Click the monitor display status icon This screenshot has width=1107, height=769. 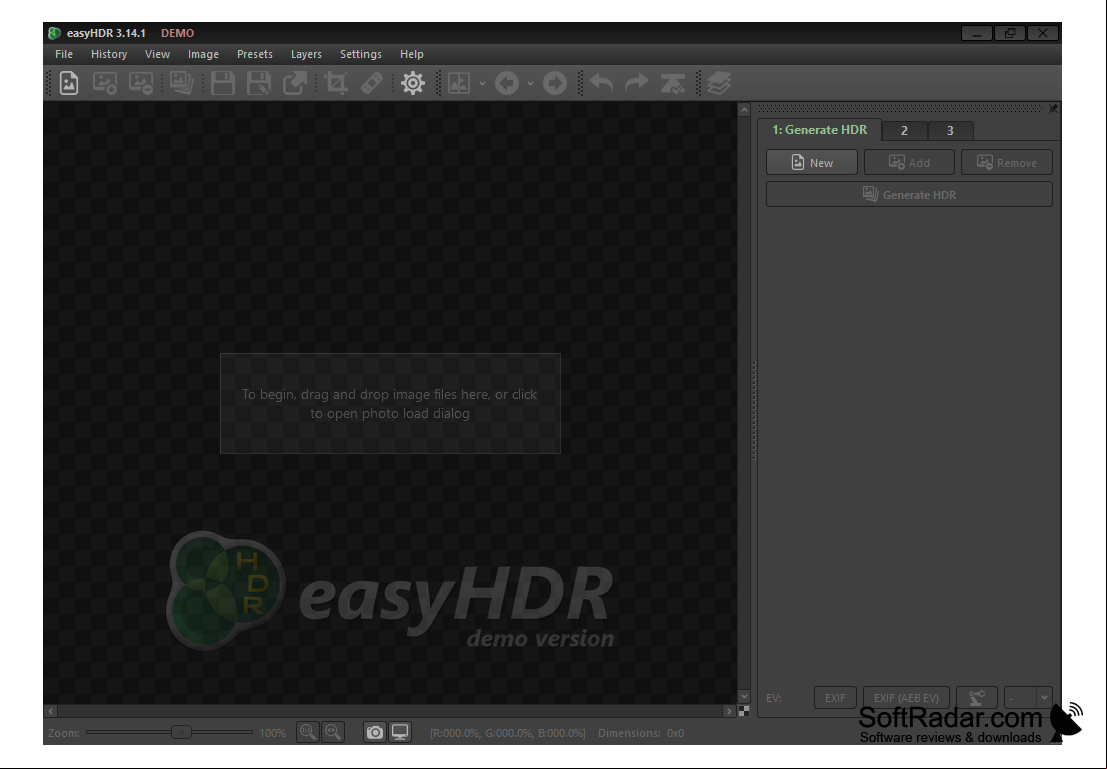tap(400, 732)
